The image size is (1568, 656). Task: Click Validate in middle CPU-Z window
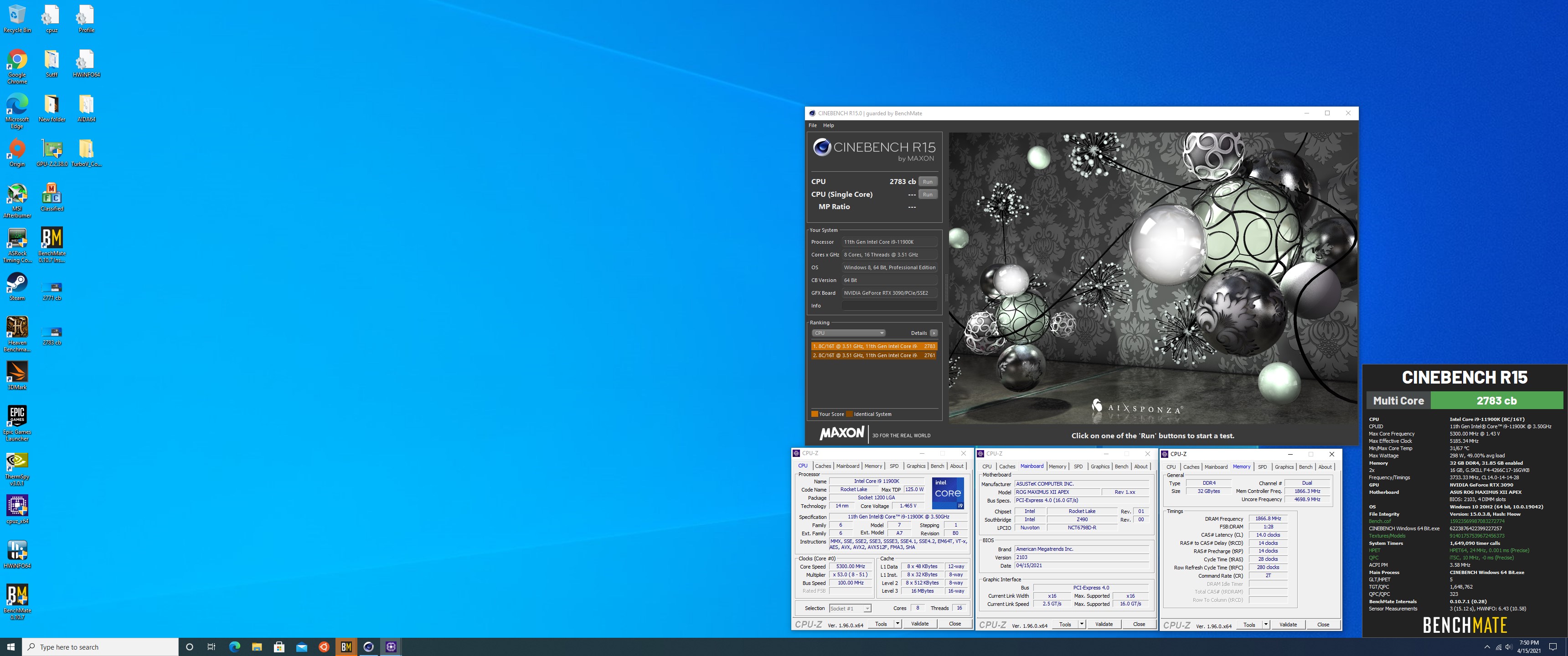coord(1104,625)
